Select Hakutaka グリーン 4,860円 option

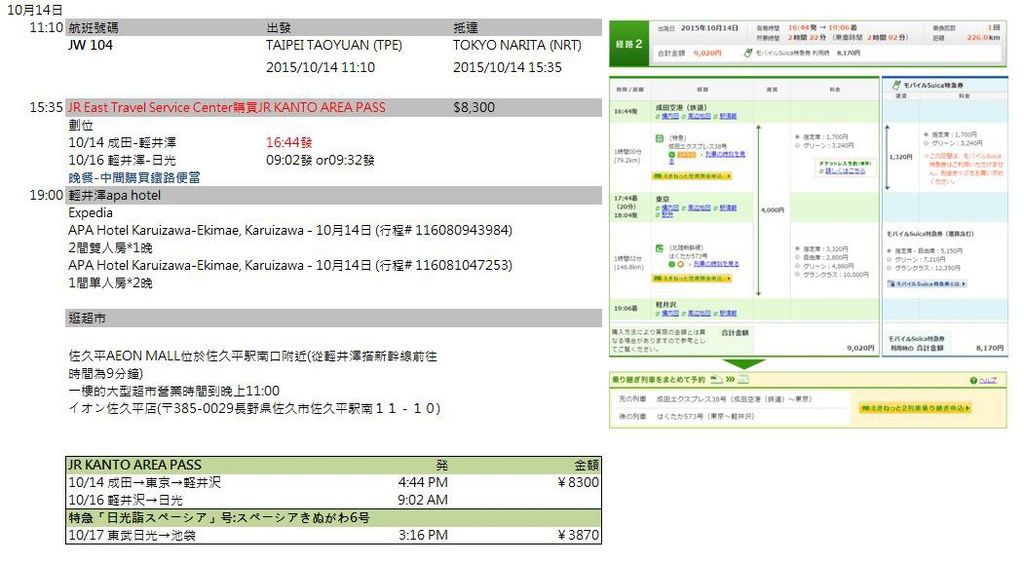(x=797, y=266)
